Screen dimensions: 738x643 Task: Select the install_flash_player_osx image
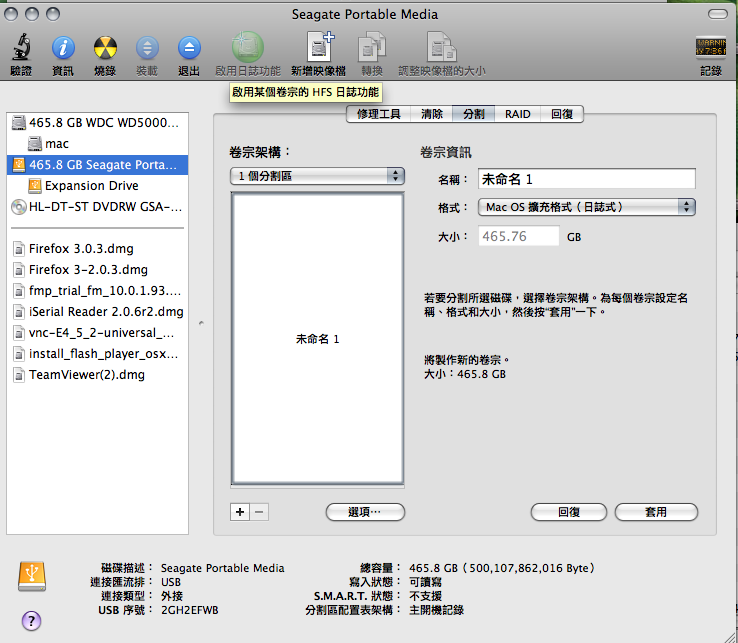point(97,354)
